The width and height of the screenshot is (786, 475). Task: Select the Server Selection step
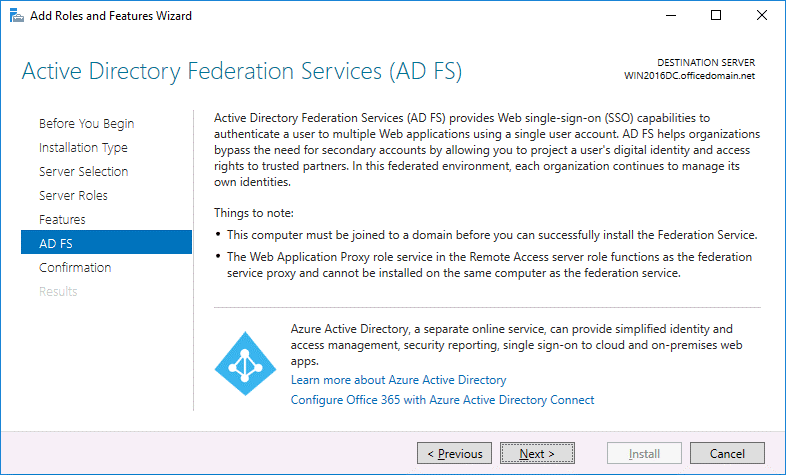pos(83,172)
